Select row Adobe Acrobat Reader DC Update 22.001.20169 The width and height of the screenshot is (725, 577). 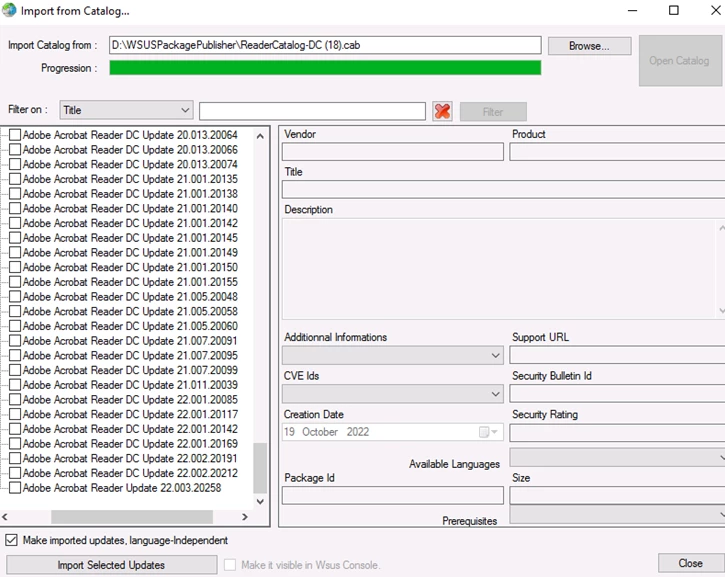click(130, 444)
